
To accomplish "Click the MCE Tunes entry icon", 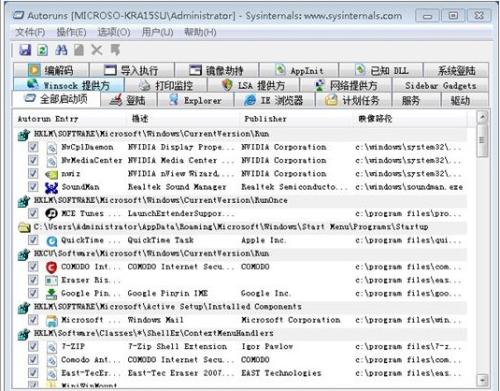I will point(51,214).
